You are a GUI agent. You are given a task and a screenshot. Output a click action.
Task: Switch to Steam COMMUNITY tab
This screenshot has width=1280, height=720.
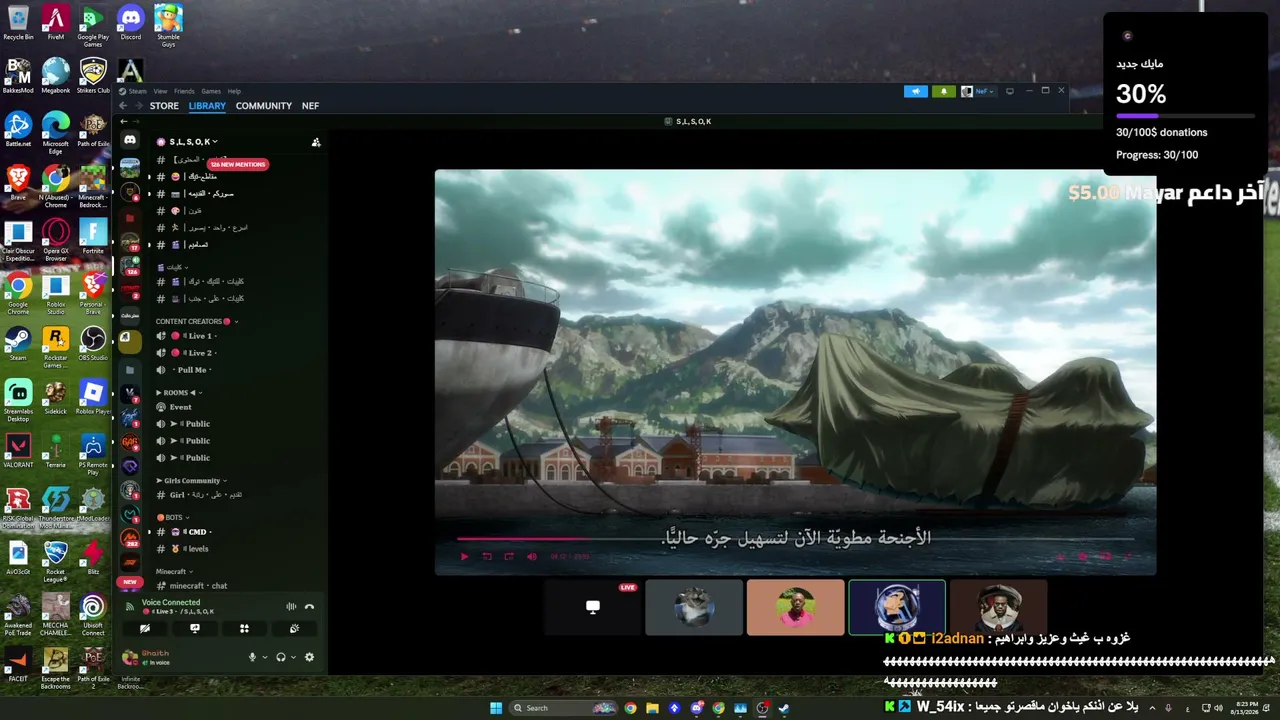click(264, 106)
